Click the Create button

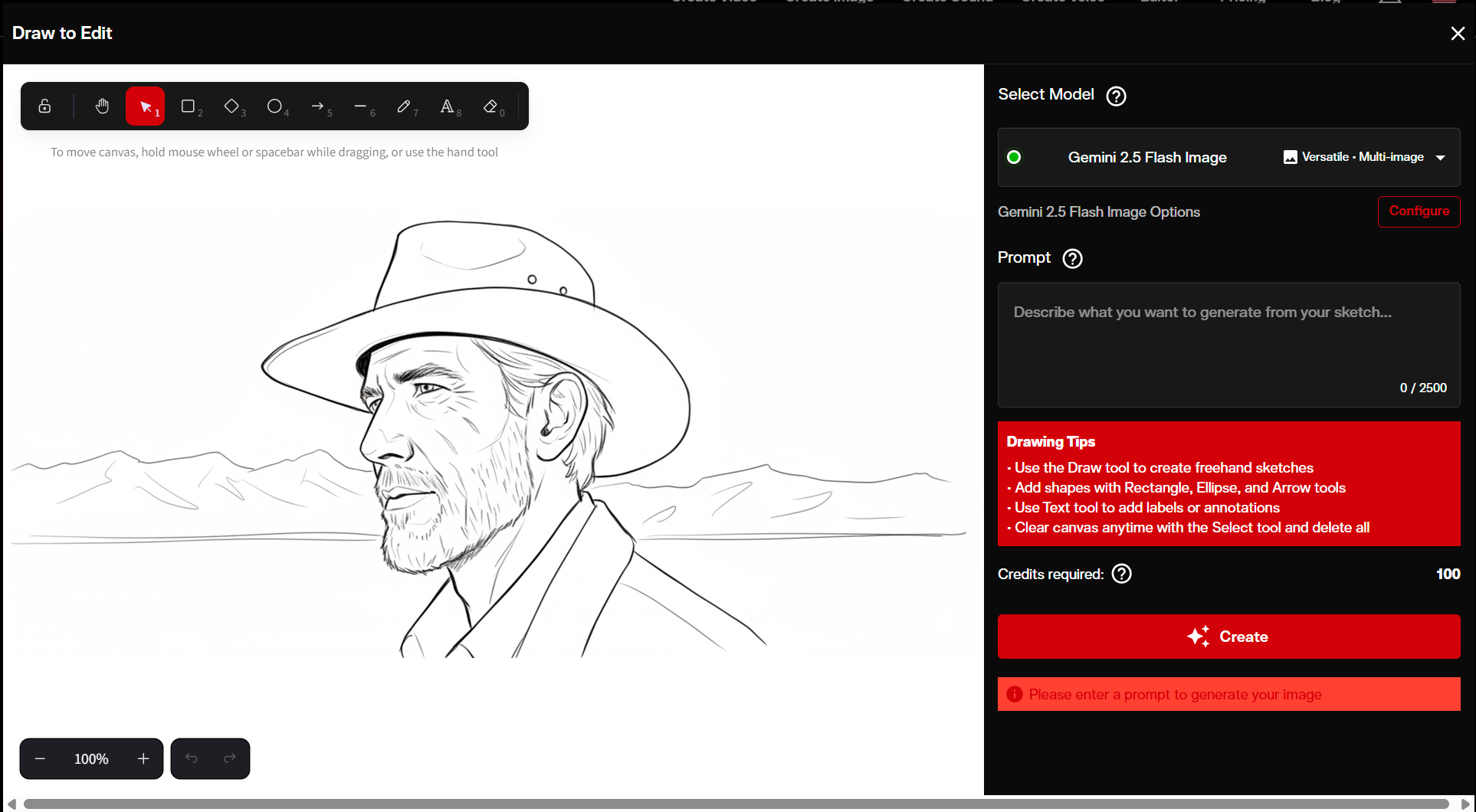coord(1228,637)
